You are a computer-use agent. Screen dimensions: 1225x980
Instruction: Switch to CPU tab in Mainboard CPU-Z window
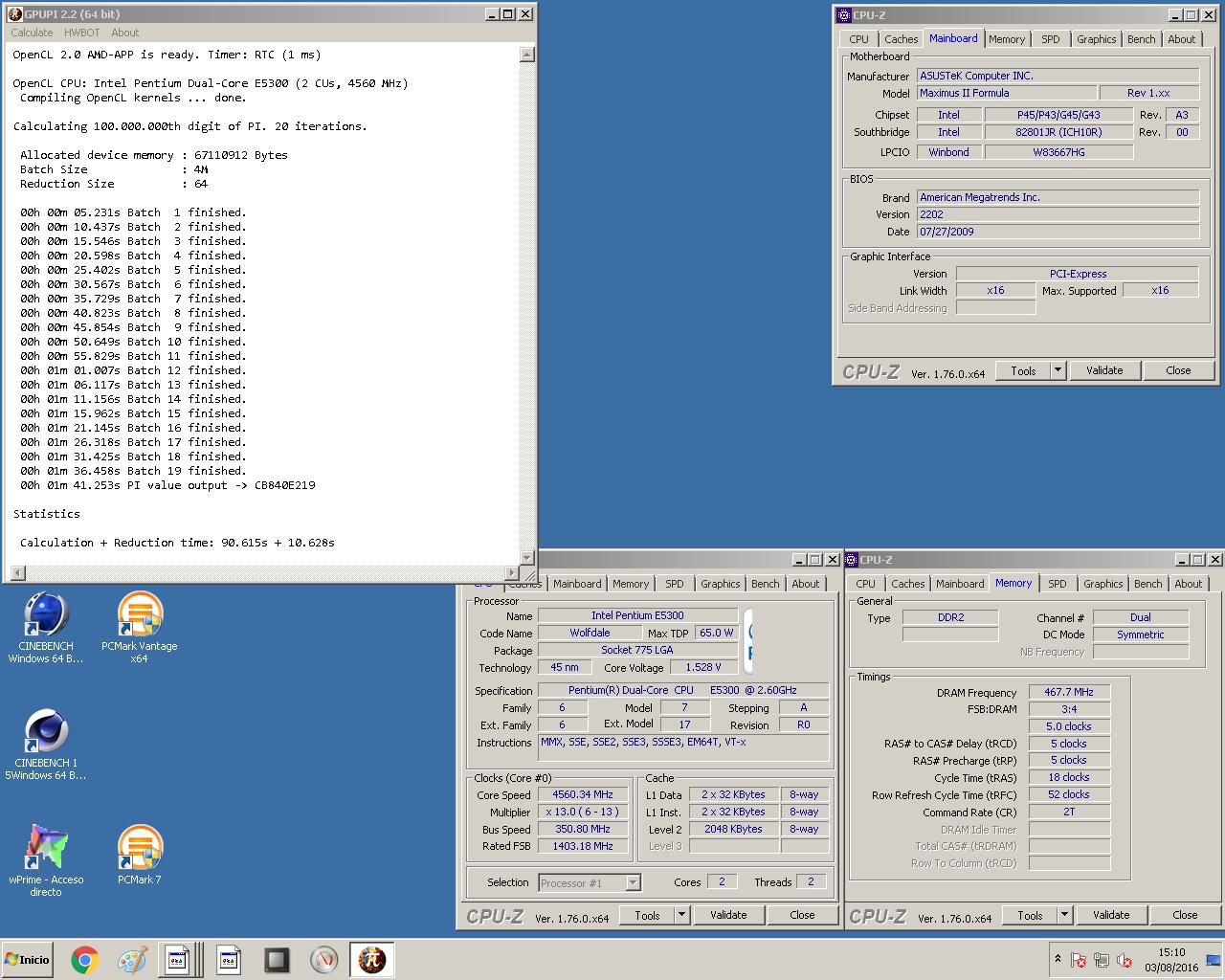pyautogui.click(x=859, y=39)
